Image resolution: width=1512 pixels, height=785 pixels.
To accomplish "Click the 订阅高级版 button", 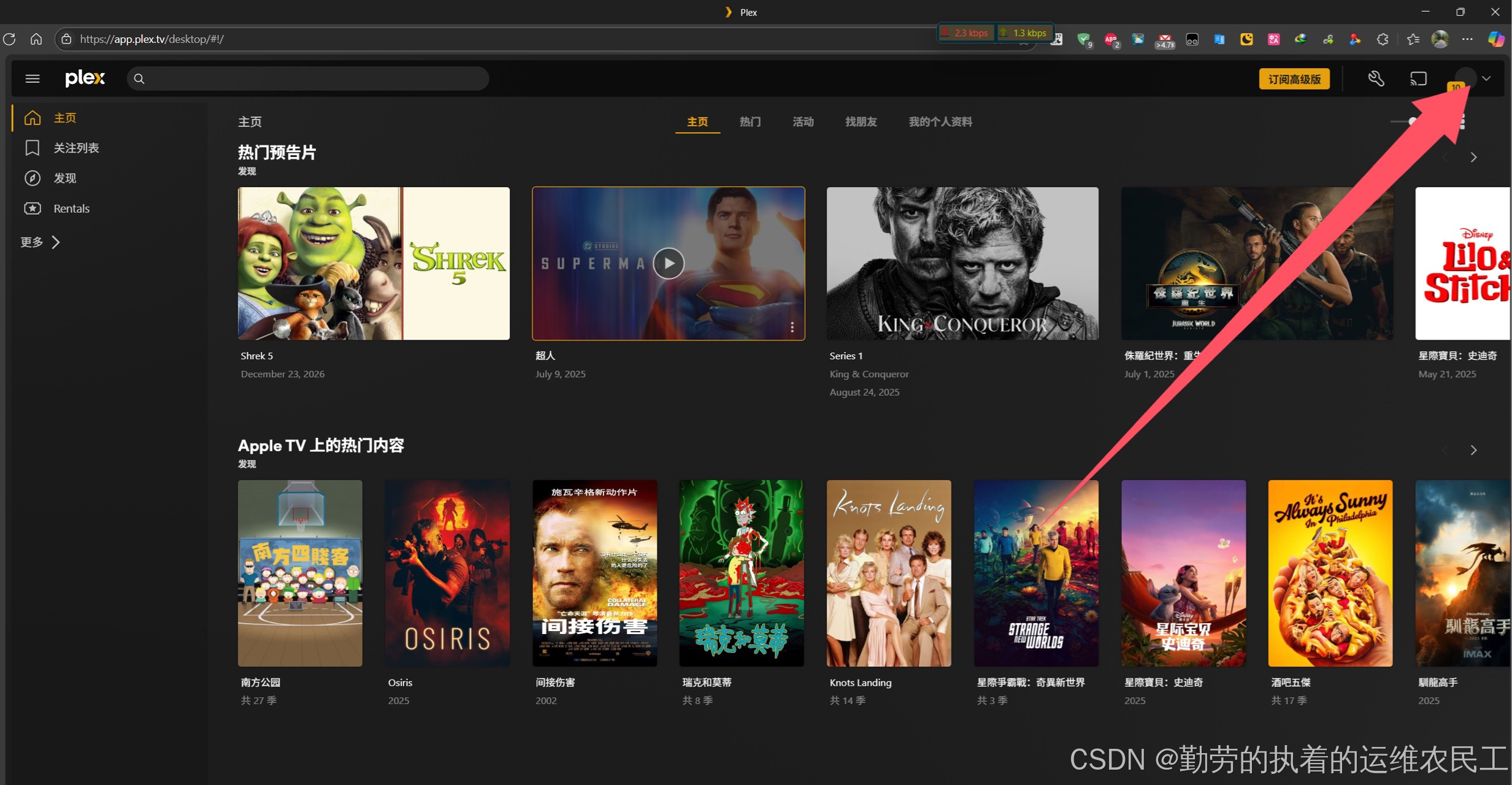I will click(1294, 79).
